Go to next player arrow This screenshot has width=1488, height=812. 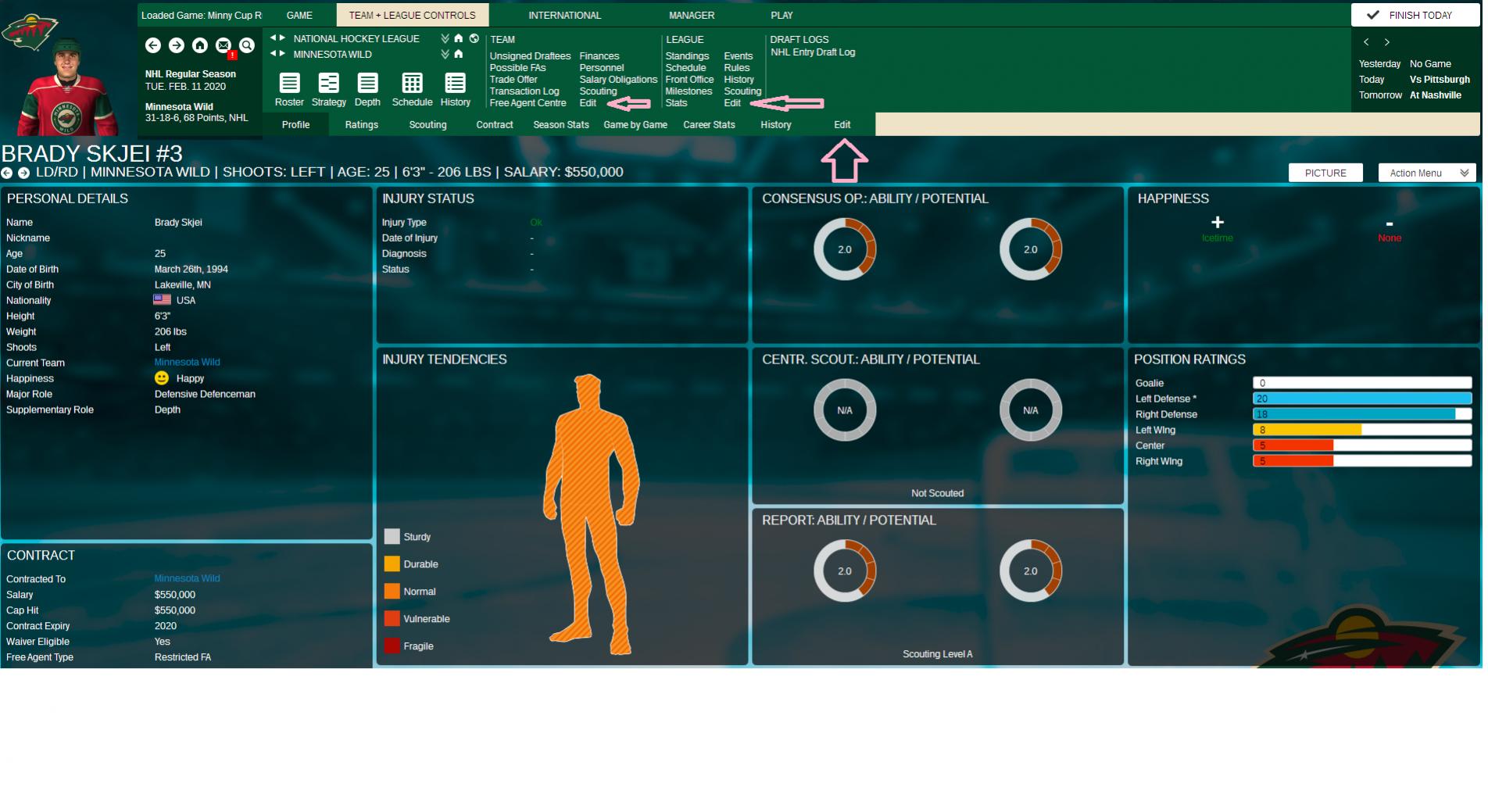(x=23, y=173)
